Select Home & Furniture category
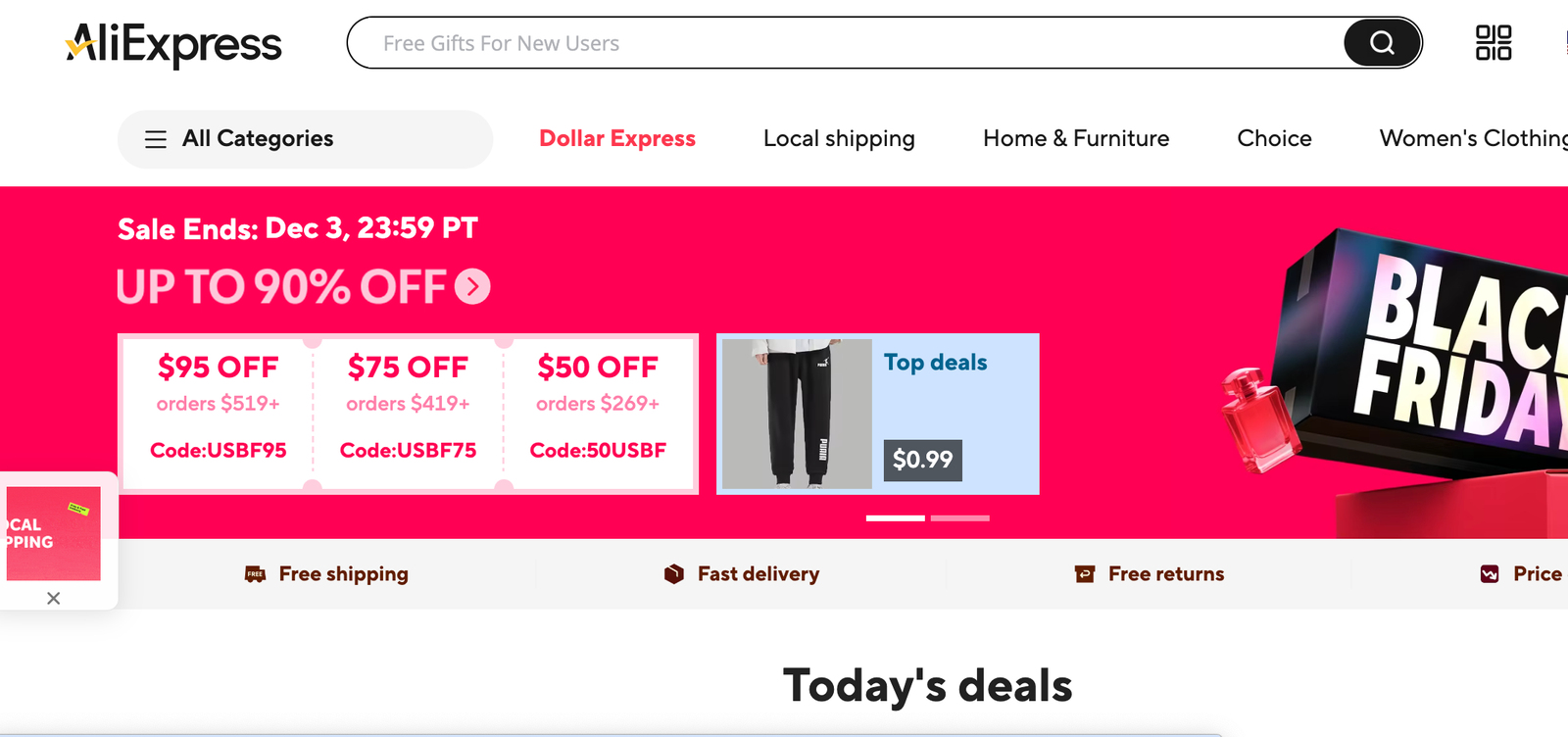 [1076, 139]
